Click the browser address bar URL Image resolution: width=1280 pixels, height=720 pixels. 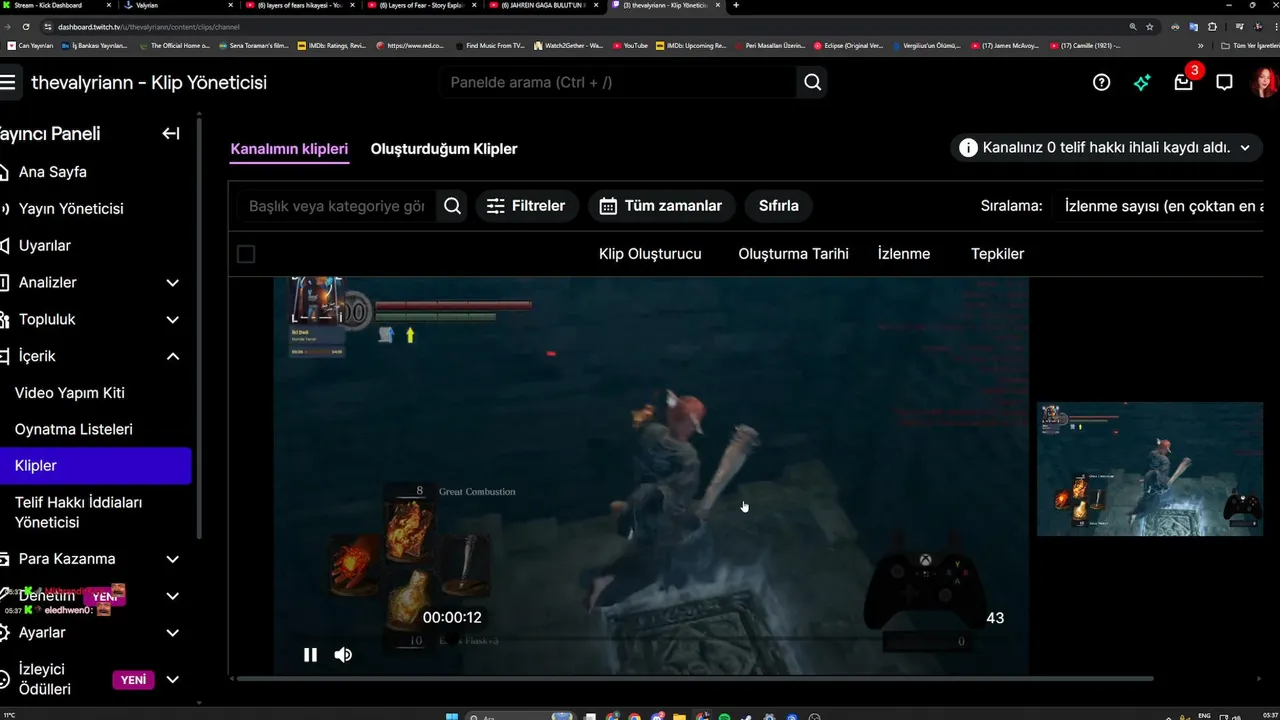tap(148, 27)
